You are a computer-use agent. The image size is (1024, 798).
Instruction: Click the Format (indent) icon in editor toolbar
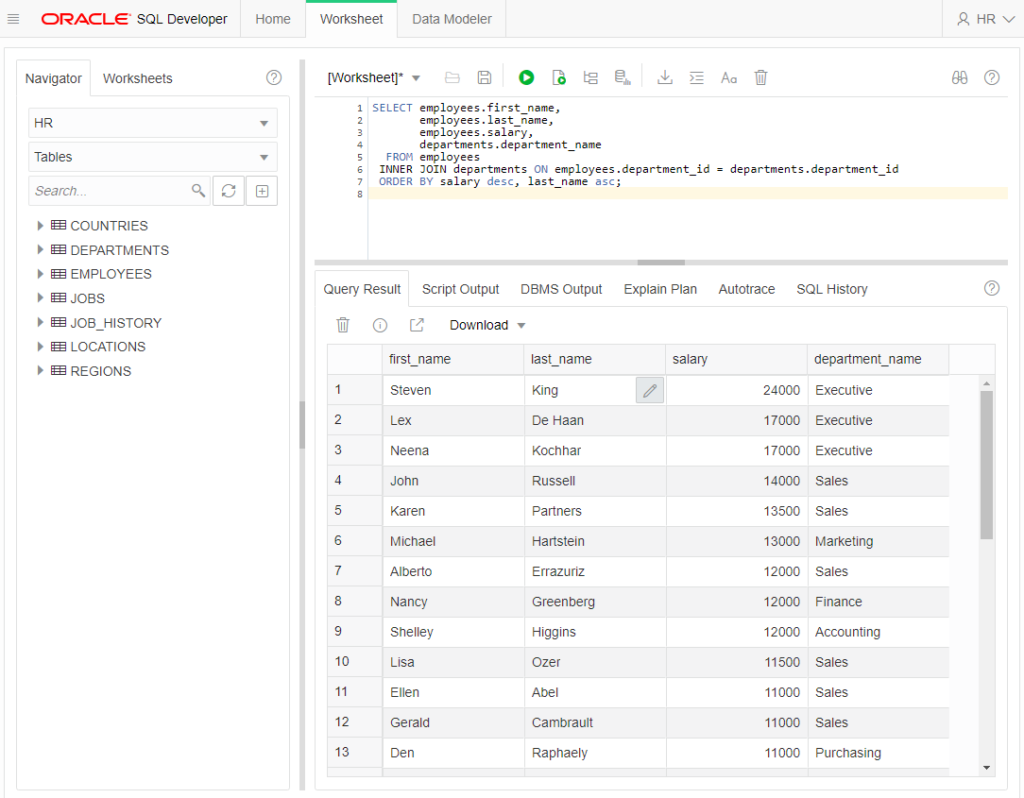(697, 78)
